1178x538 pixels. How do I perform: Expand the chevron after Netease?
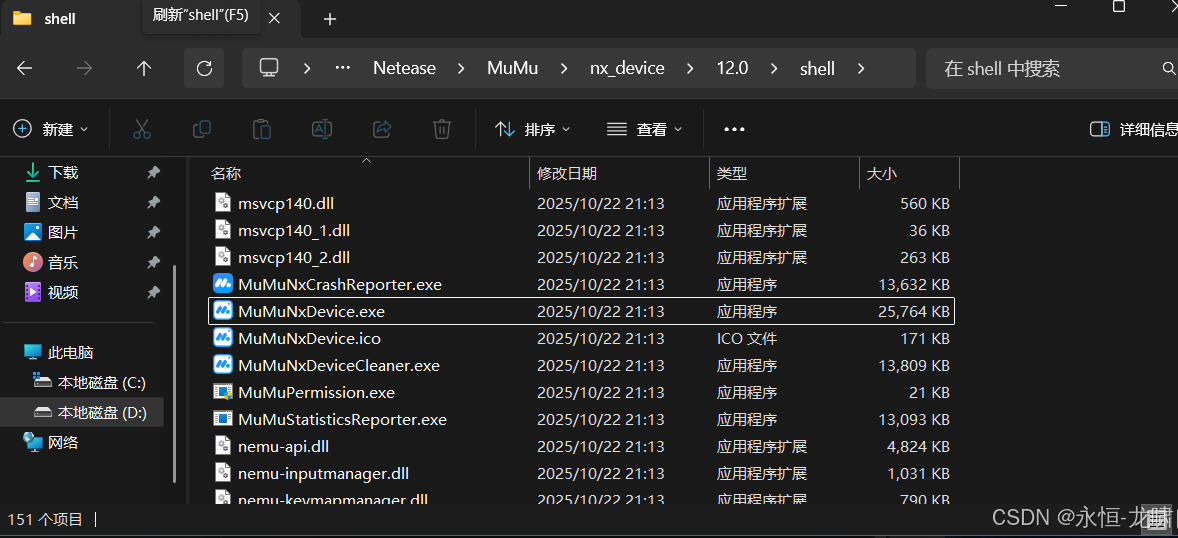click(461, 68)
